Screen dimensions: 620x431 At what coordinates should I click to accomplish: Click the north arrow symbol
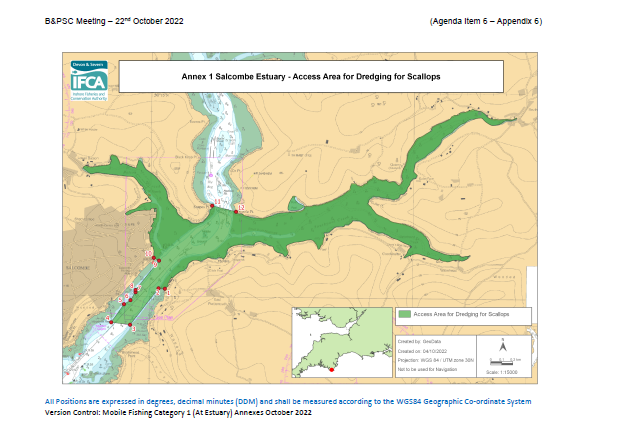pos(503,346)
